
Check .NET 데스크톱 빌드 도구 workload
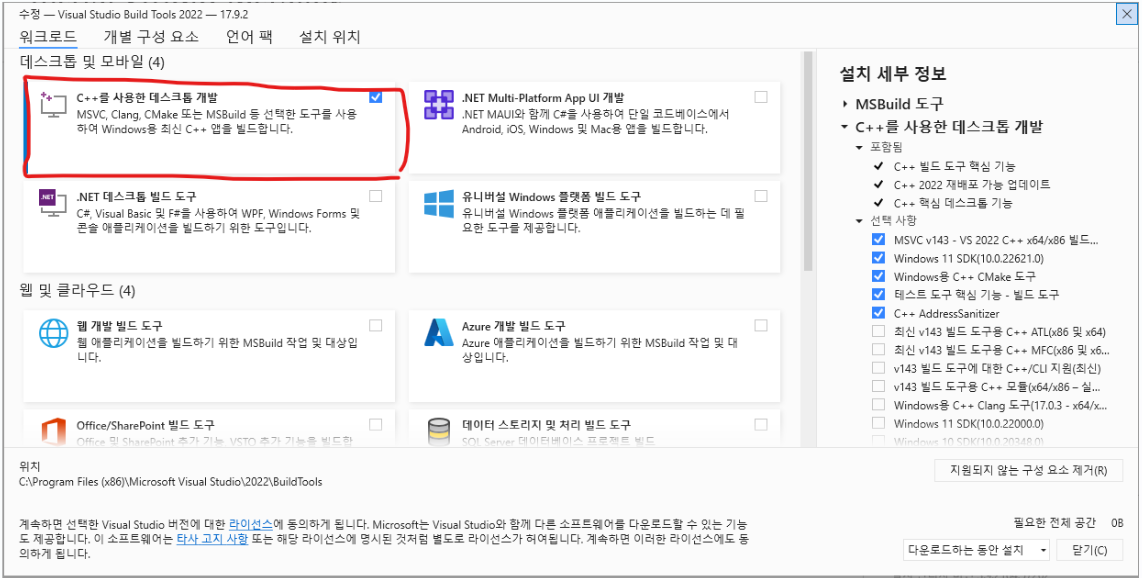(375, 196)
